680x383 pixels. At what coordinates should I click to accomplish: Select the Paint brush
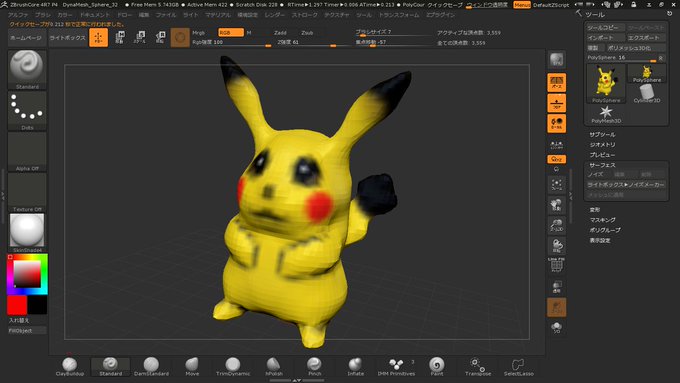(x=437, y=367)
